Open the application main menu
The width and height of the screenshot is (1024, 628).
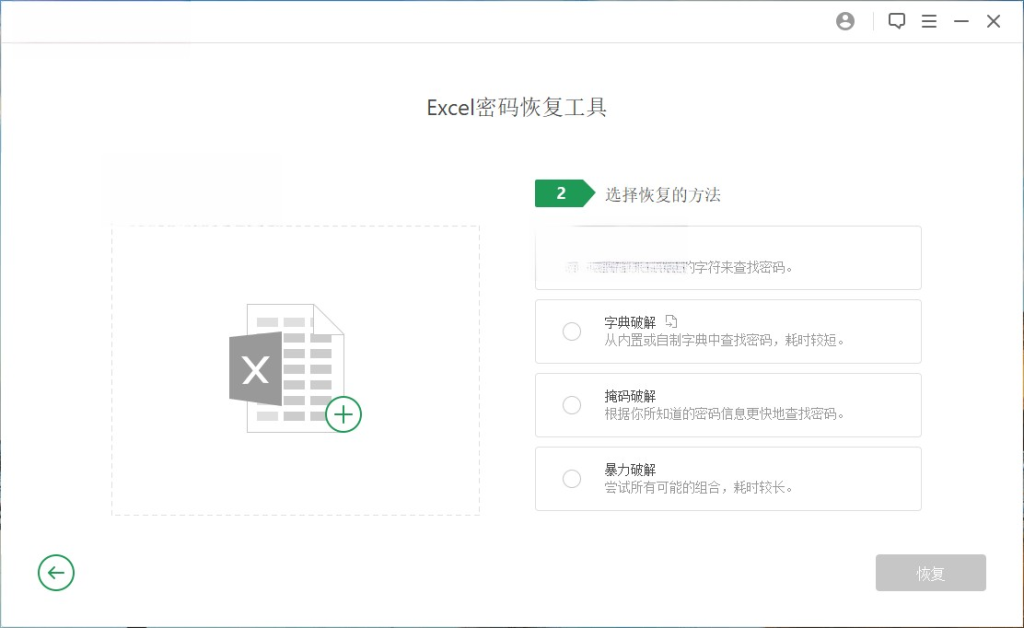pos(929,20)
